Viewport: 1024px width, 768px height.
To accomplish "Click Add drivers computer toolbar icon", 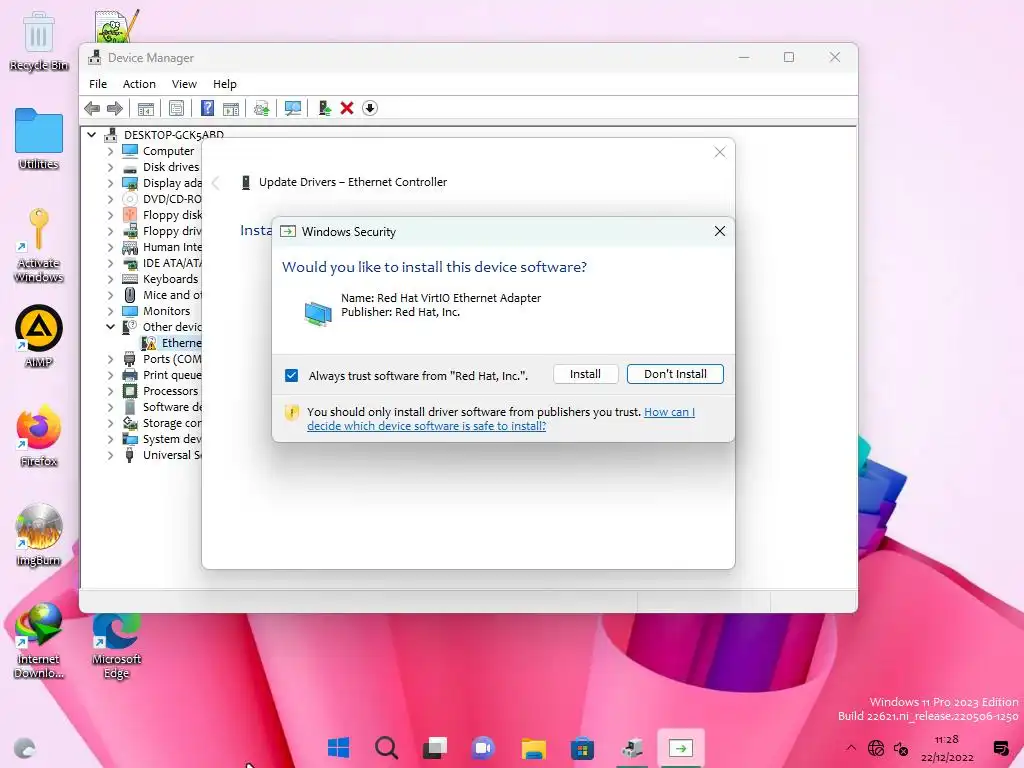I will pyautogui.click(x=325, y=108).
